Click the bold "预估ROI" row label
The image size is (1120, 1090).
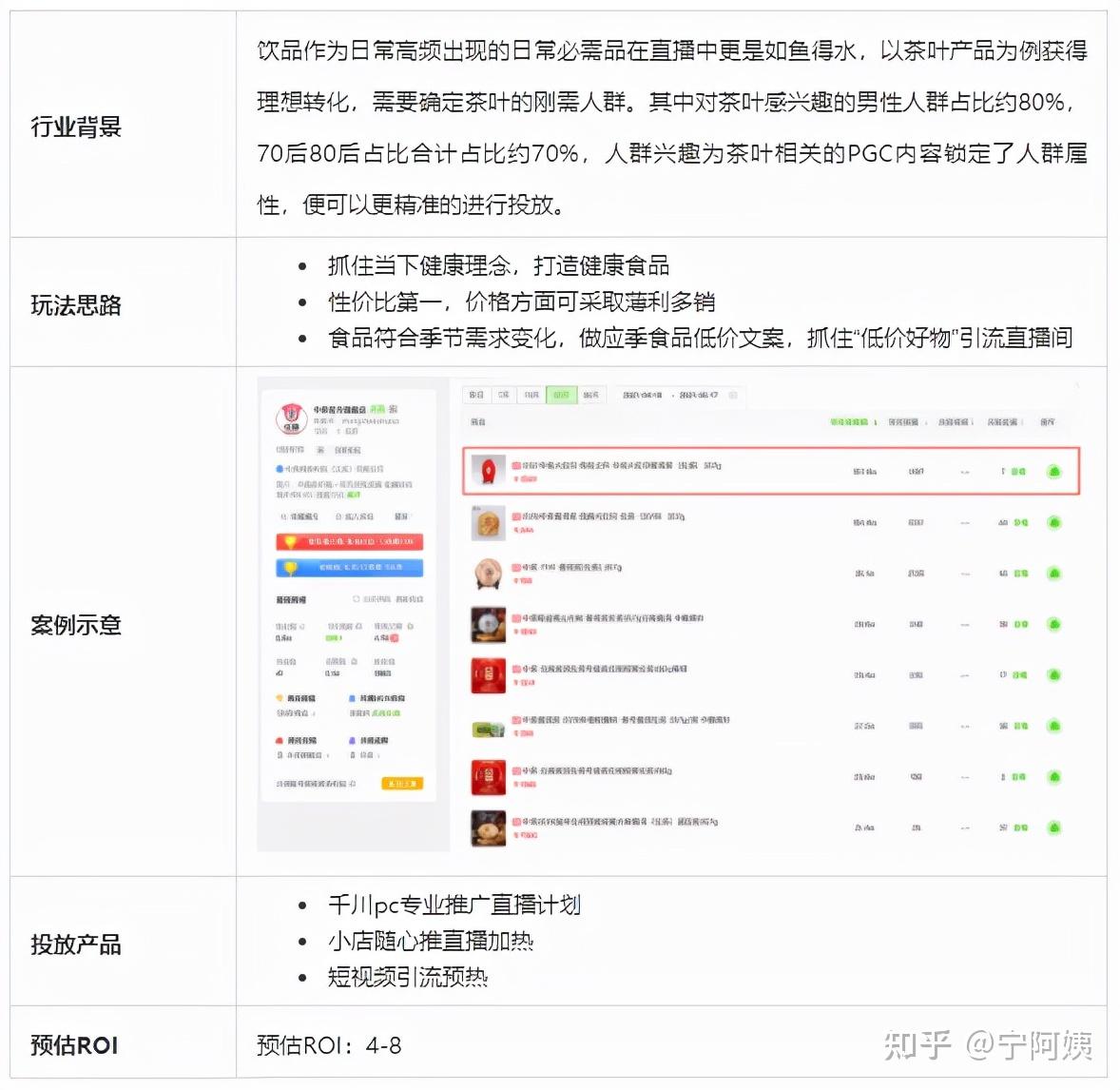(x=74, y=1045)
